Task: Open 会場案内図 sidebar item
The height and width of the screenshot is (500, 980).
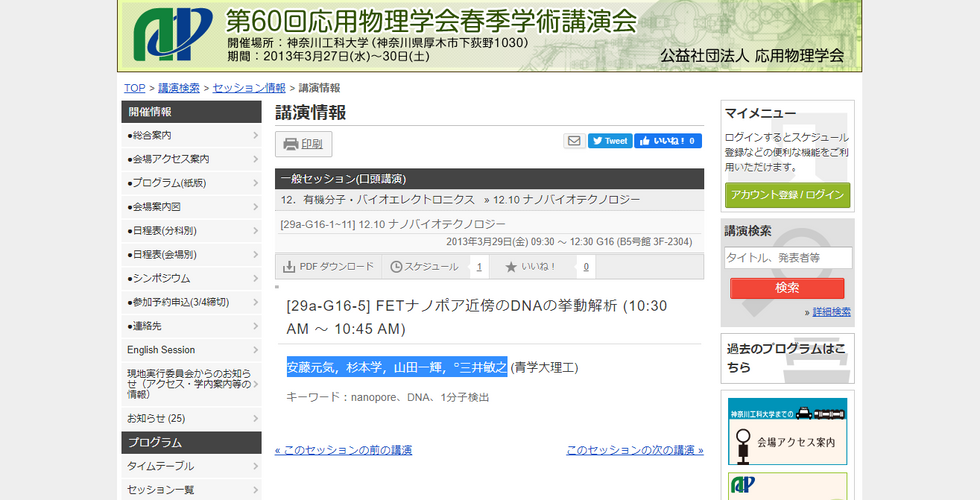Action: pyautogui.click(x=191, y=207)
